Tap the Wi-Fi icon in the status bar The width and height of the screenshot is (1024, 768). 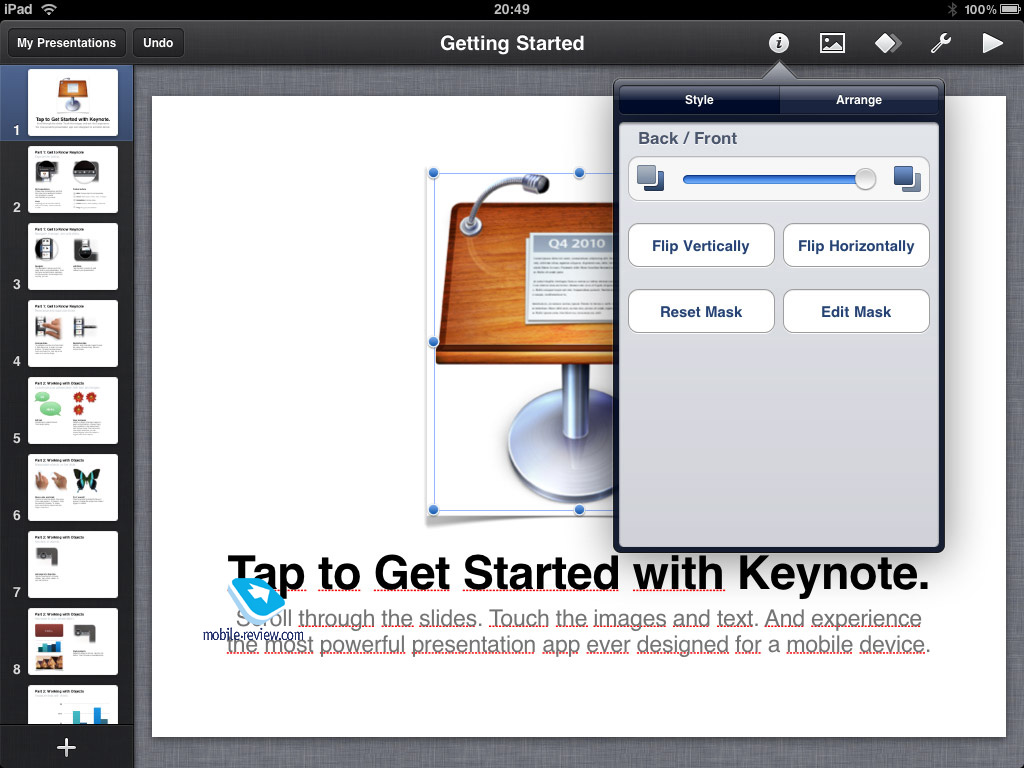49,9
